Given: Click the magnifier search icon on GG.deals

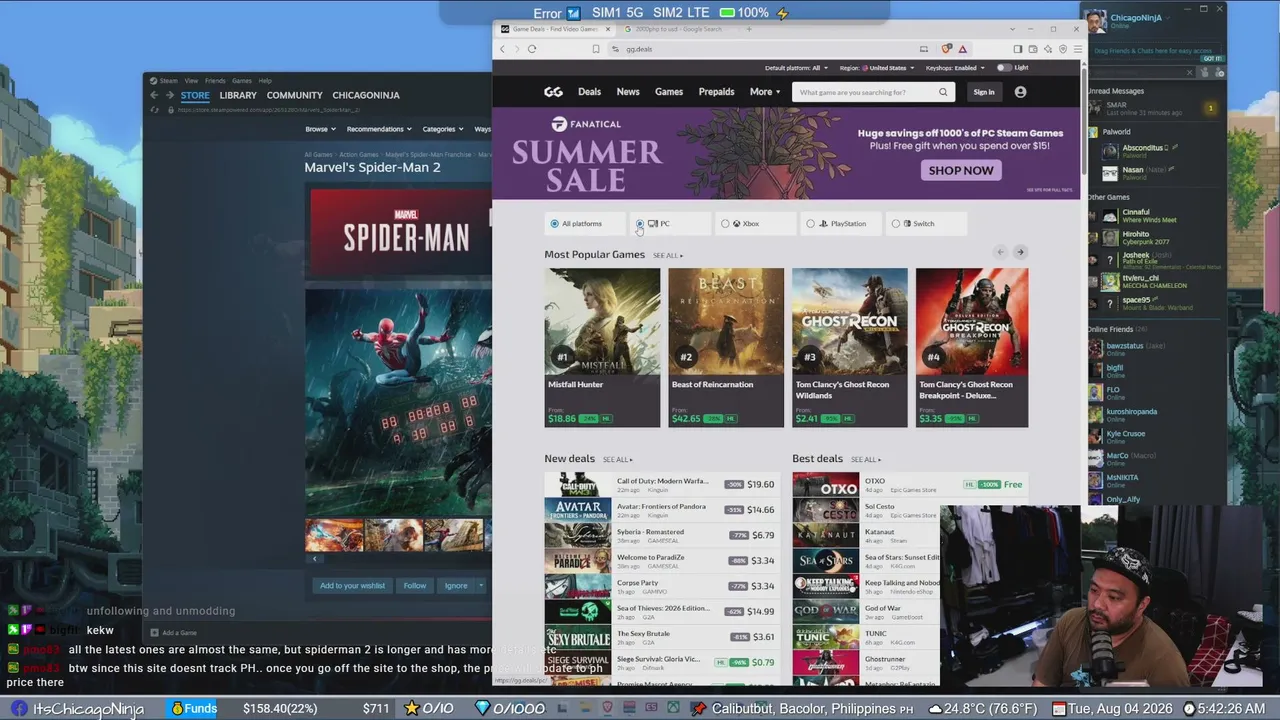Looking at the screenshot, I should 942,92.
